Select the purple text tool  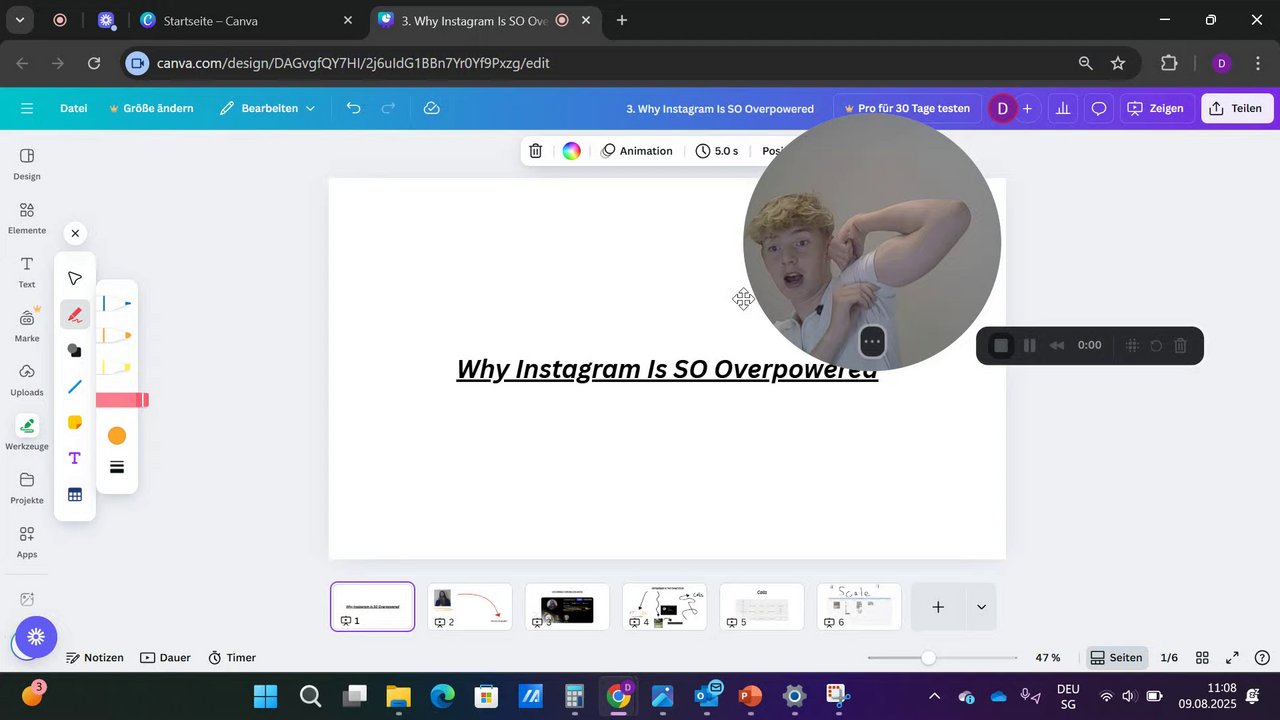75,458
